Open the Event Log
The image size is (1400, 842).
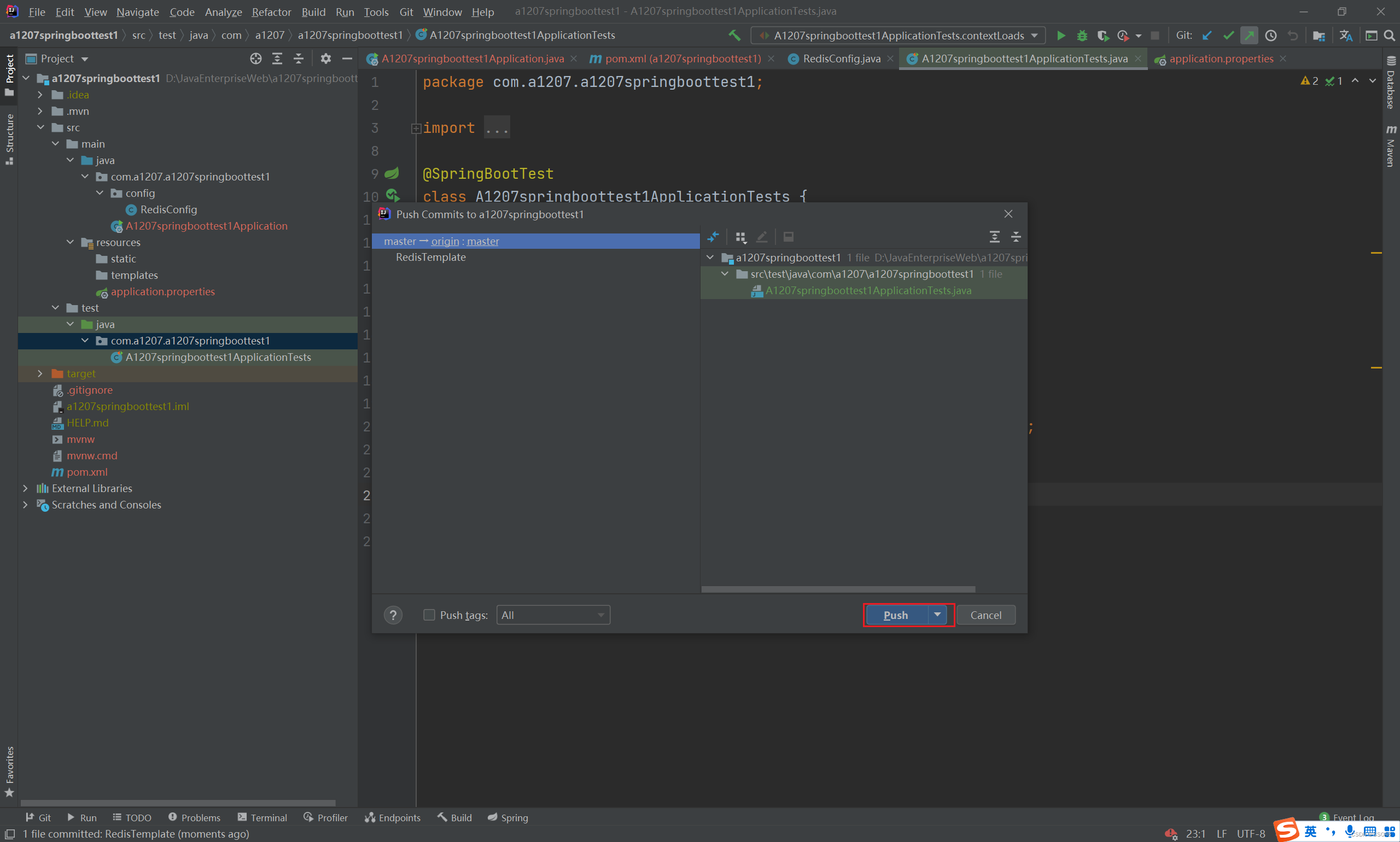click(x=1346, y=817)
